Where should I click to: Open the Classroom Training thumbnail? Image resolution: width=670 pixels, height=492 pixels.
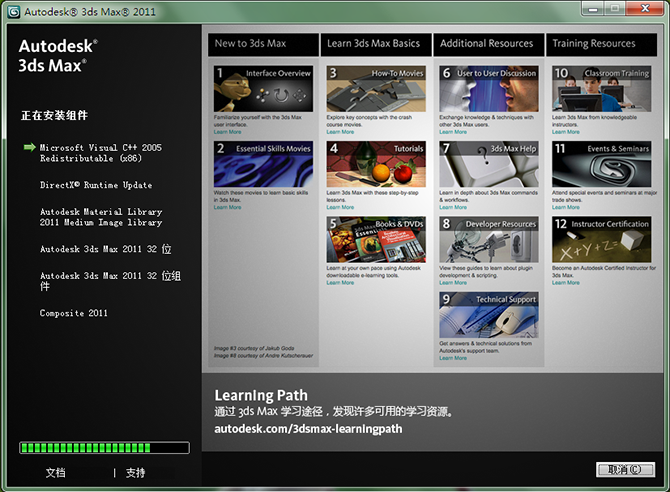tap(602, 88)
